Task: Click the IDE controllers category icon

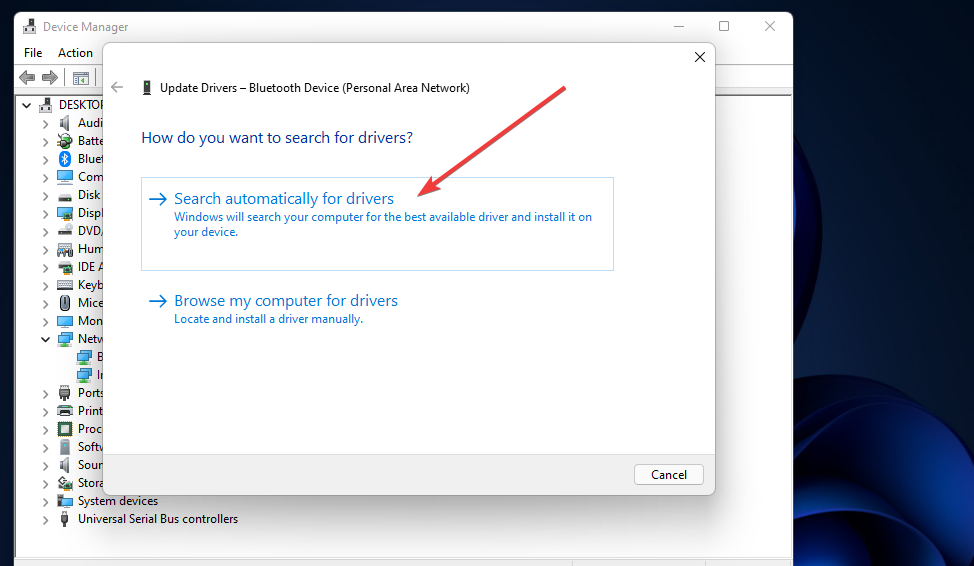Action: point(65,268)
